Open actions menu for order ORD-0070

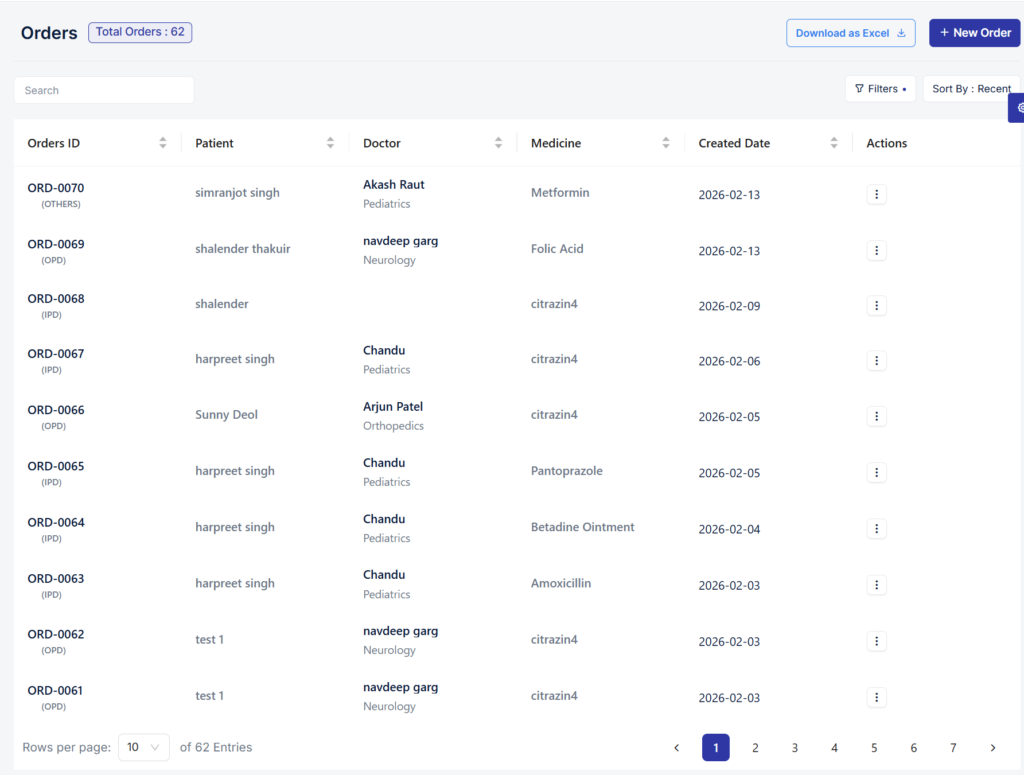tap(876, 195)
